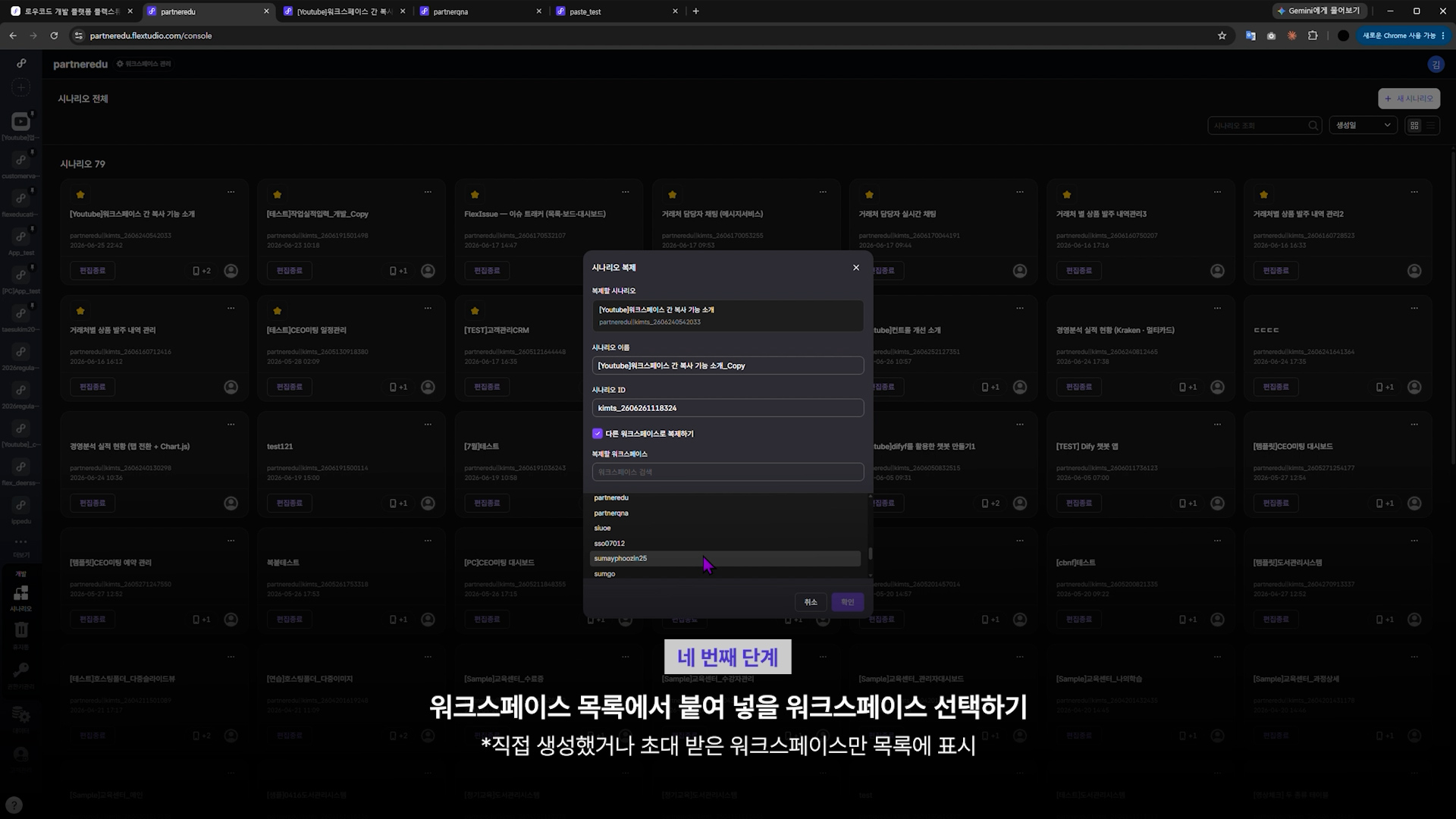Switch to list view icon
Viewport: 1456px width, 819px height.
coord(1431,125)
